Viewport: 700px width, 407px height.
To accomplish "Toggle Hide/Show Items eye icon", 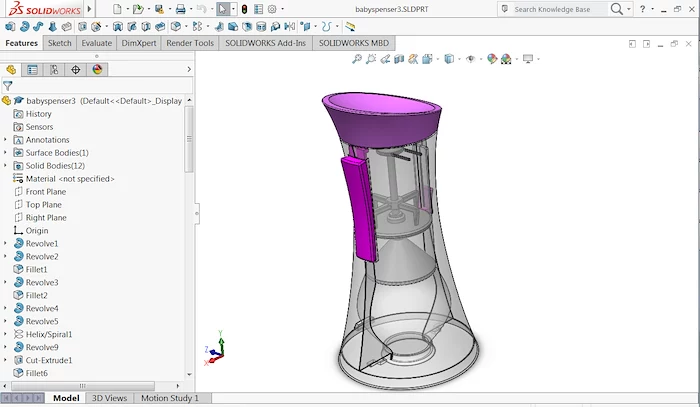I will [470, 59].
